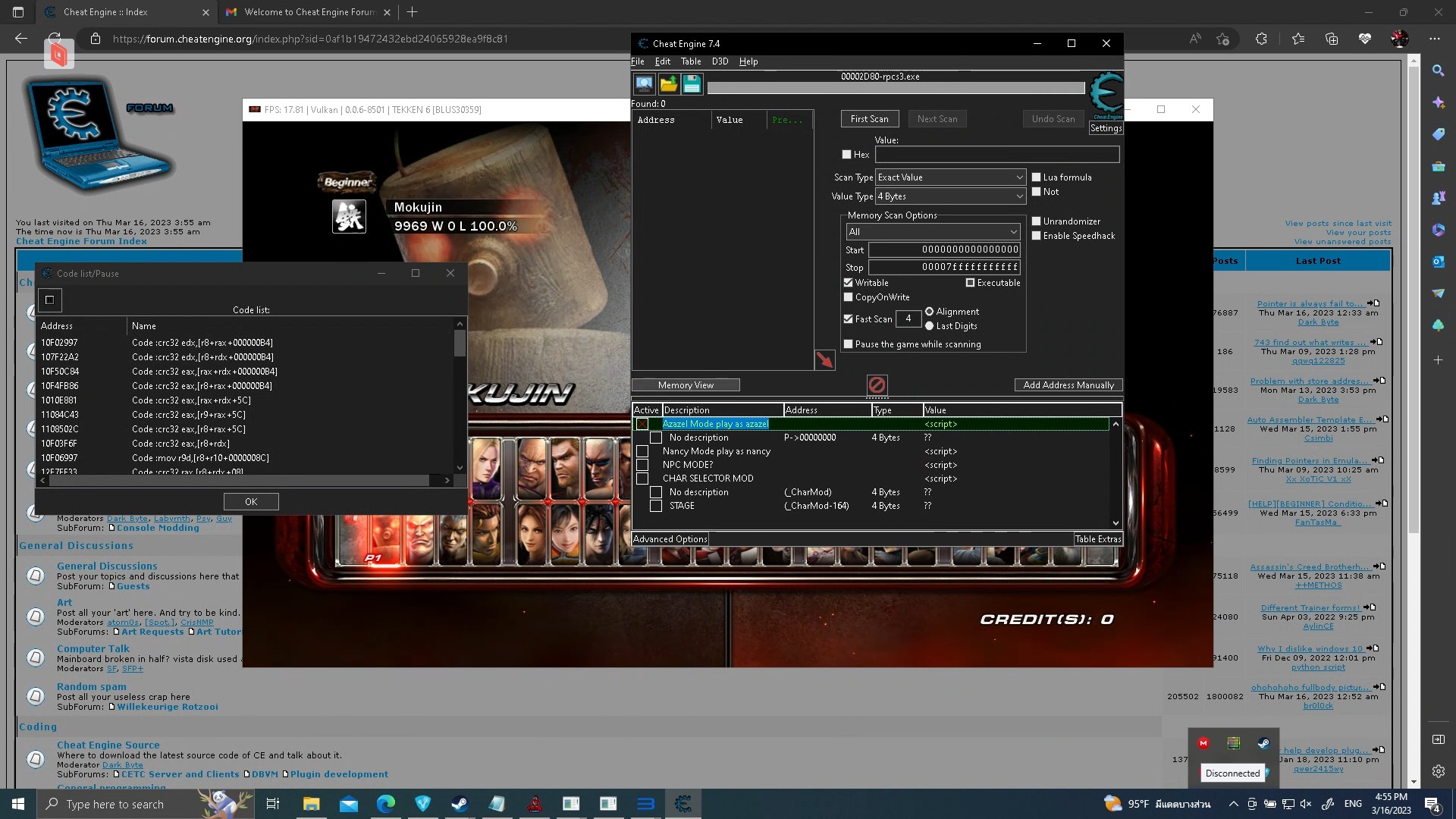Open the Cheat Engine Help menu

click(x=748, y=61)
